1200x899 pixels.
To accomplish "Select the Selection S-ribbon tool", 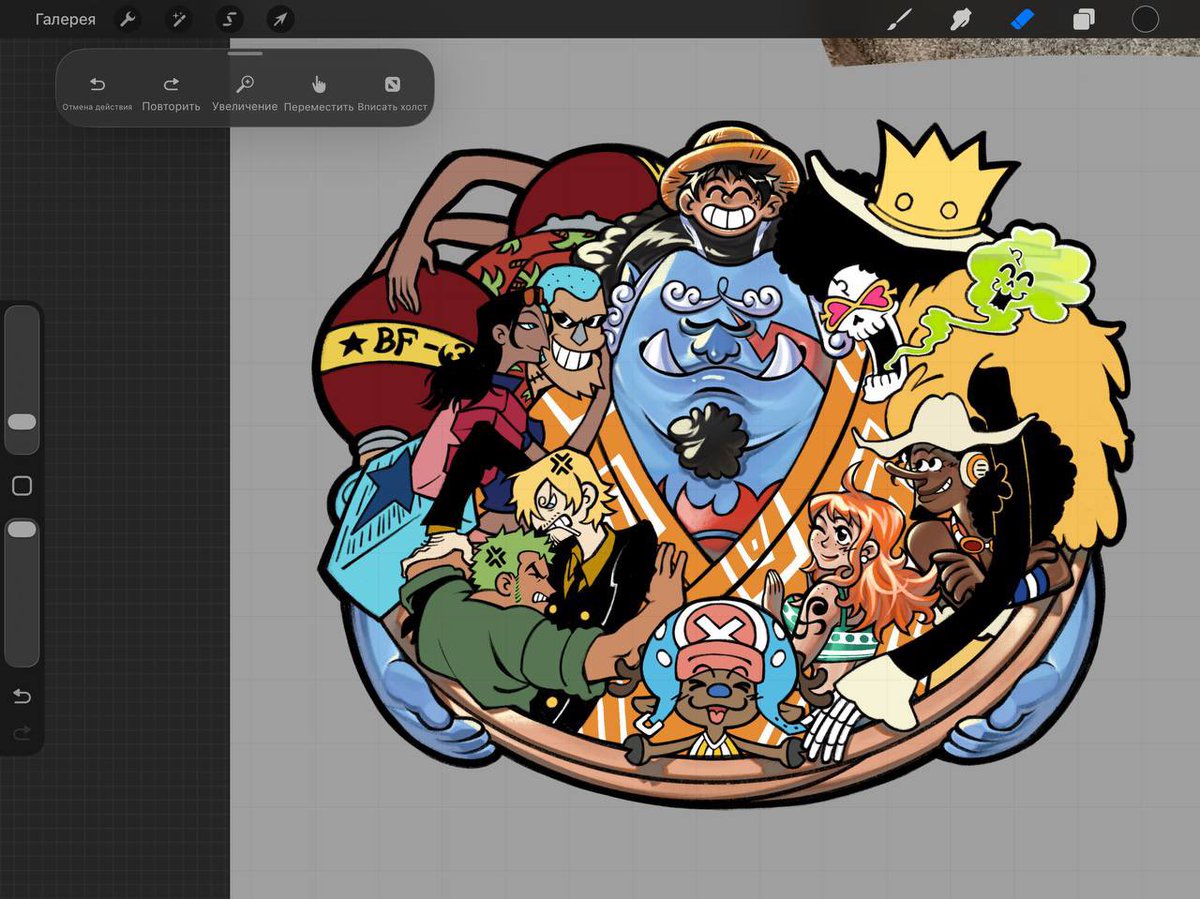I will click(x=230, y=19).
